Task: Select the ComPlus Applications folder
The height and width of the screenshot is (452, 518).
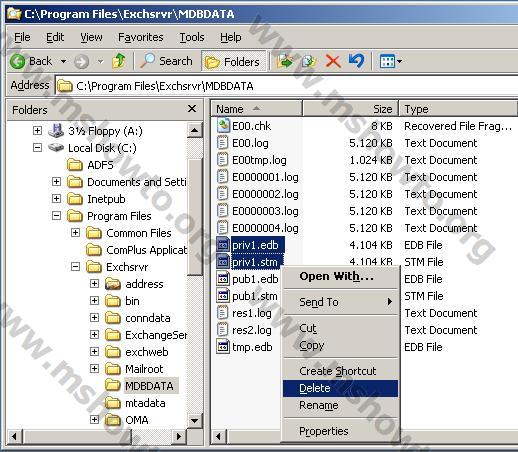Action: [136, 250]
